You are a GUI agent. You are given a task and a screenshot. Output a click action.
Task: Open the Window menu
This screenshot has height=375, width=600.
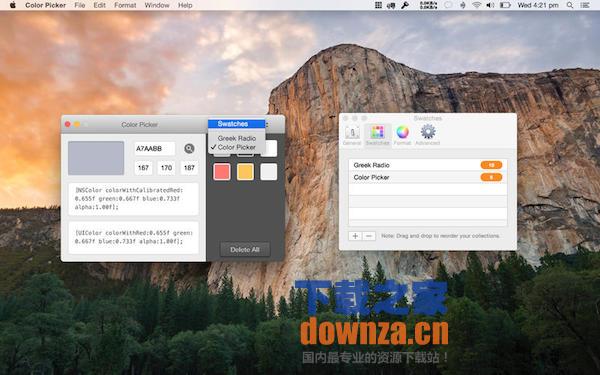pos(157,5)
